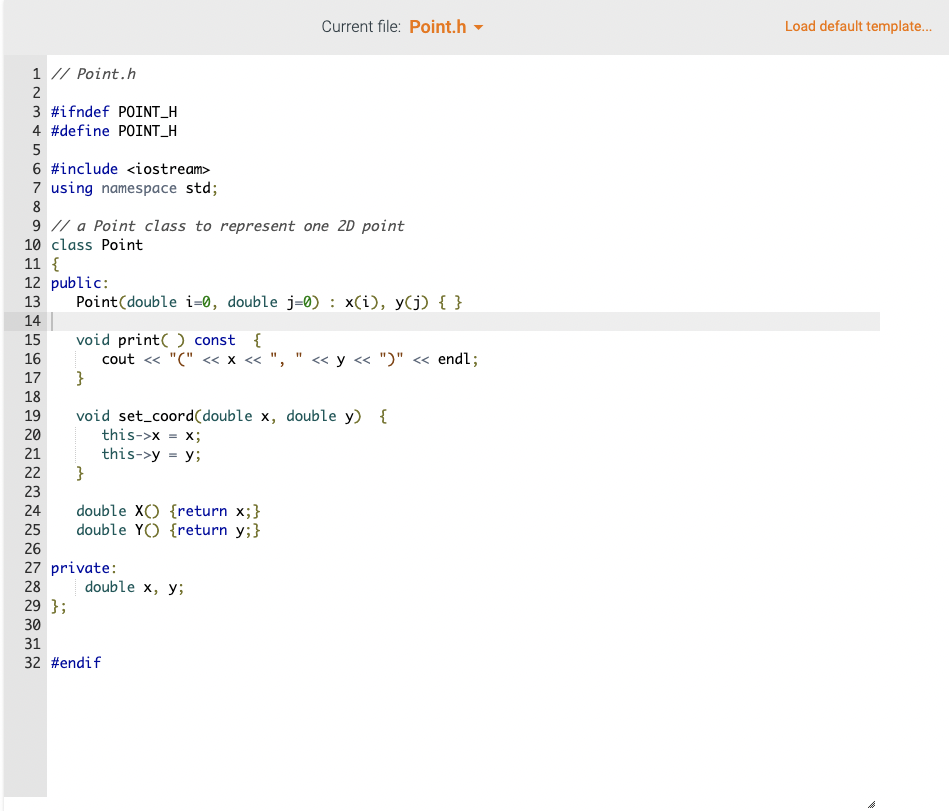
Task: Click the print function name
Action: 138,339
